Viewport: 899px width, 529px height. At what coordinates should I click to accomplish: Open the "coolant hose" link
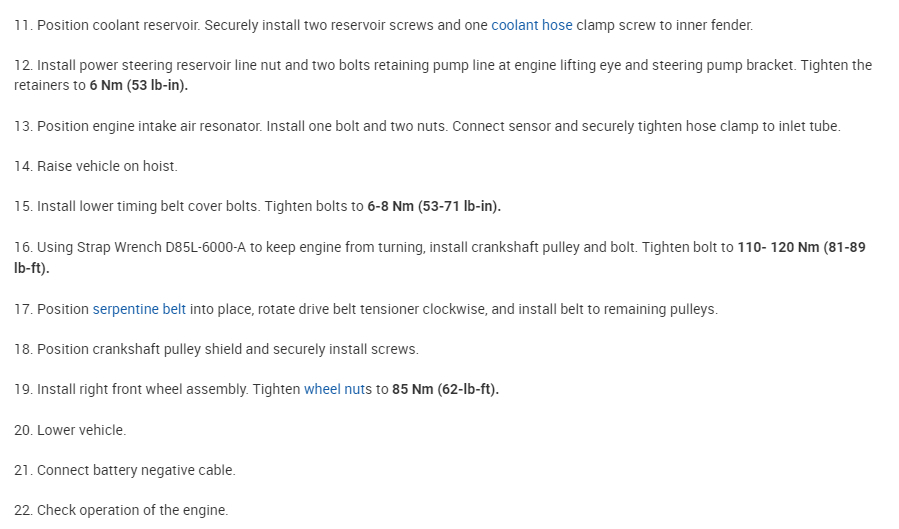[x=531, y=24]
